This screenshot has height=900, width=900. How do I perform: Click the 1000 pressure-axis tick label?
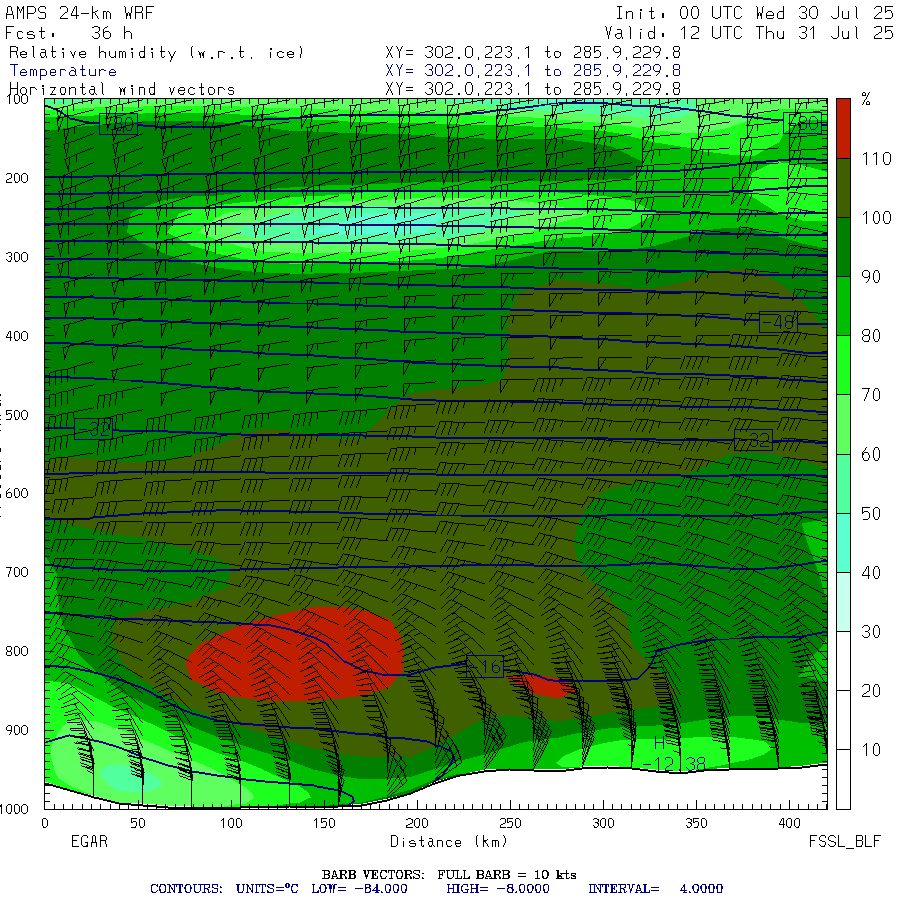14,809
